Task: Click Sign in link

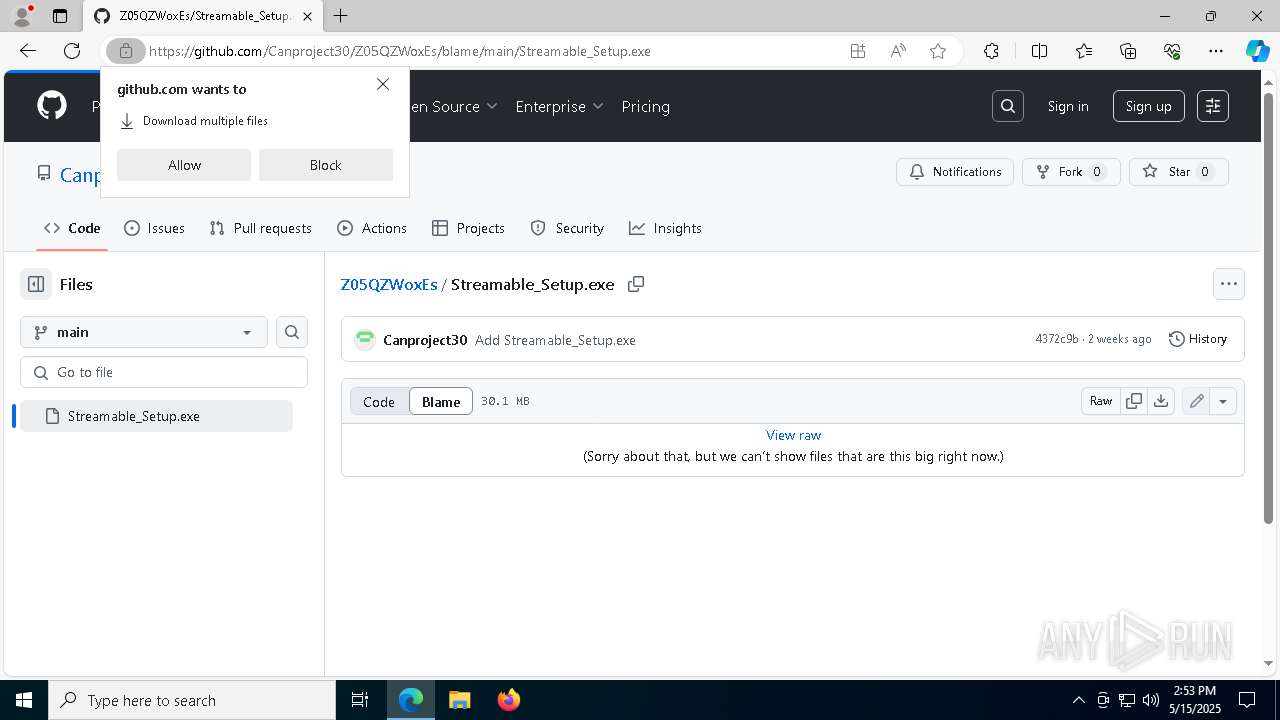Action: 1068,106
